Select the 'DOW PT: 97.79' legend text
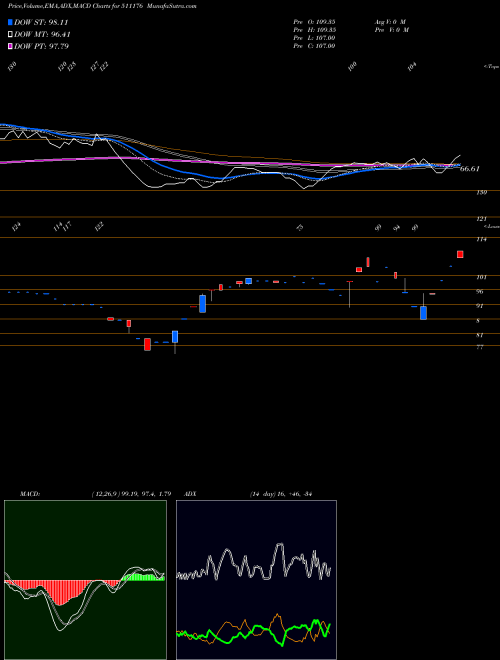The width and height of the screenshot is (500, 660). coord(41,46)
